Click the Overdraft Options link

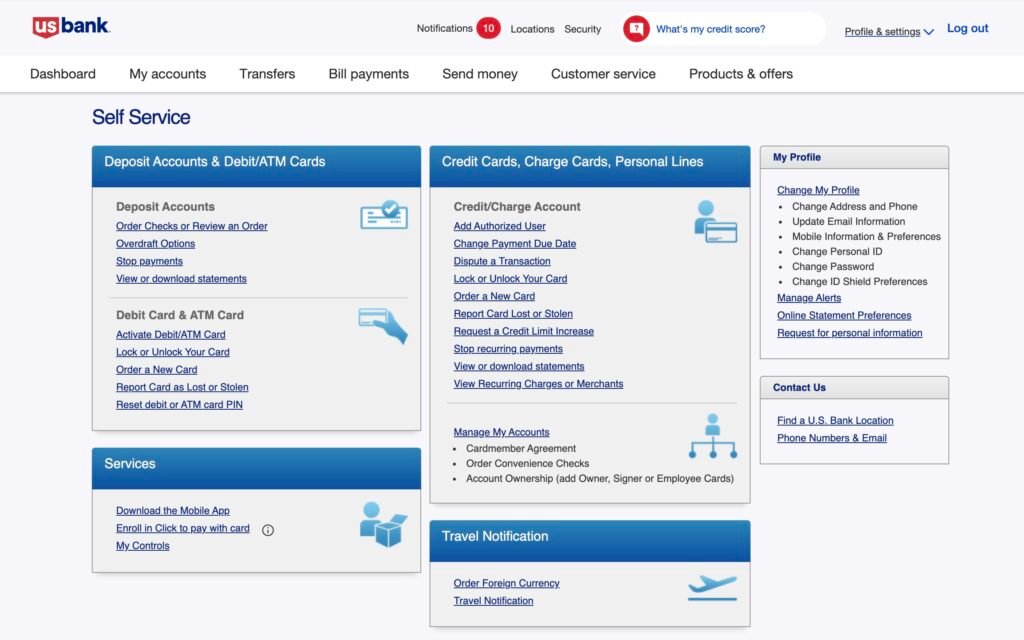click(155, 244)
